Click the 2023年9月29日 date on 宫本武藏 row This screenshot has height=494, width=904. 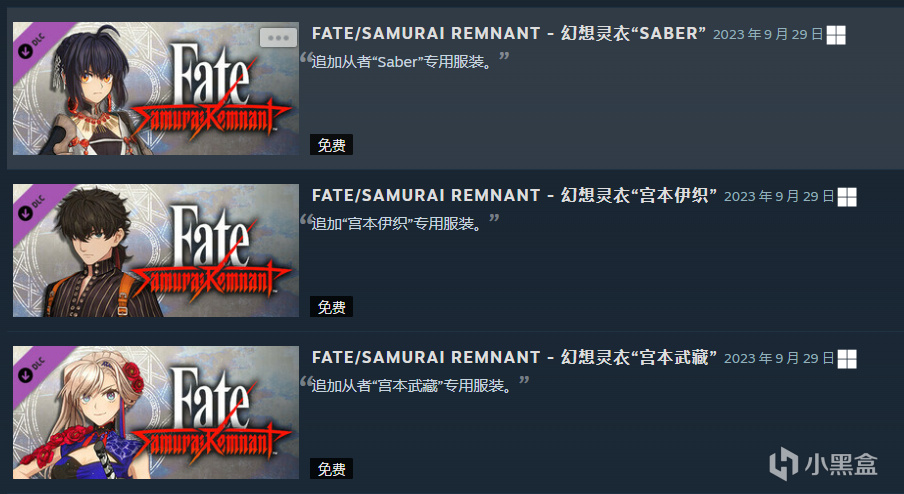(x=778, y=359)
